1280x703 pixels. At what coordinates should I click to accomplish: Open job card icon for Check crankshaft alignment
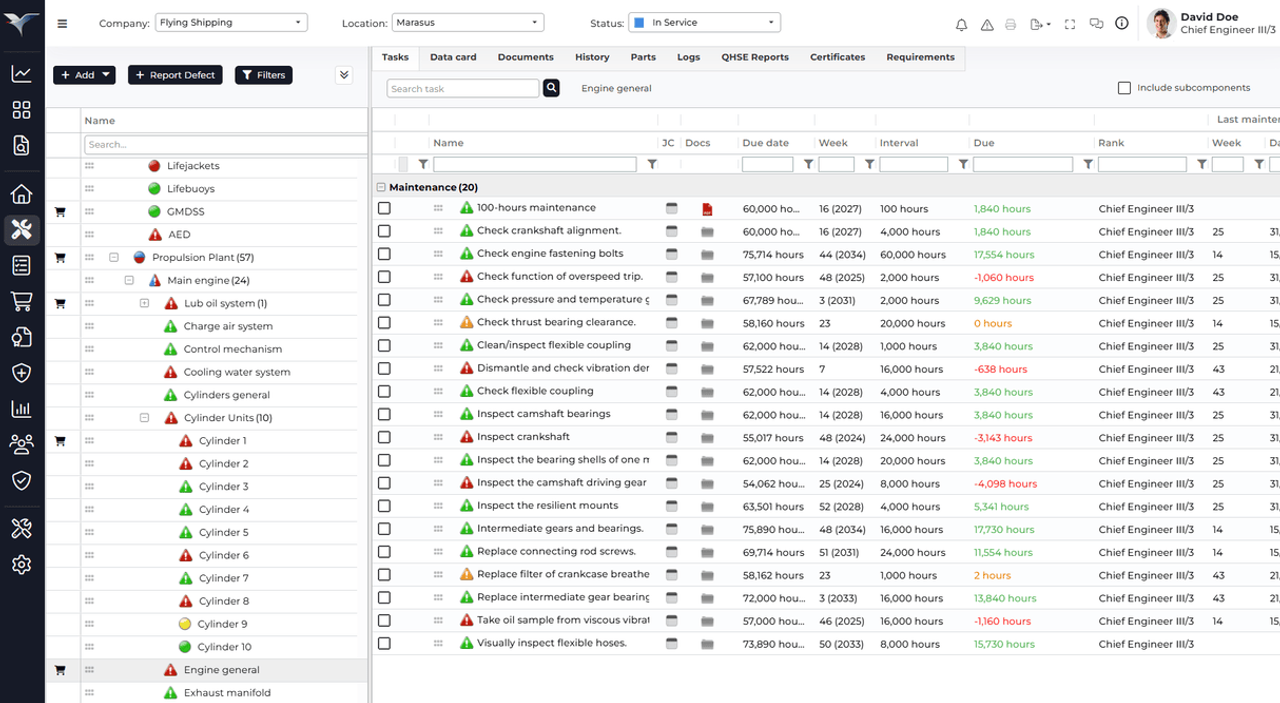[x=672, y=231]
